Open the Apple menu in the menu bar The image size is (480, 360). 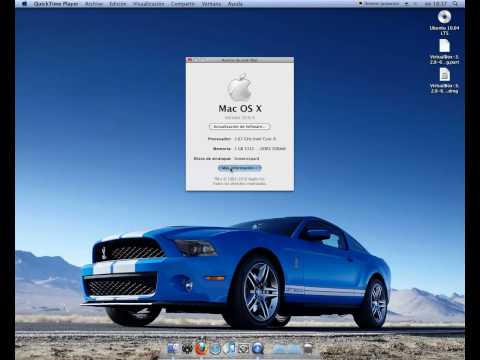pyautogui.click(x=24, y=4)
